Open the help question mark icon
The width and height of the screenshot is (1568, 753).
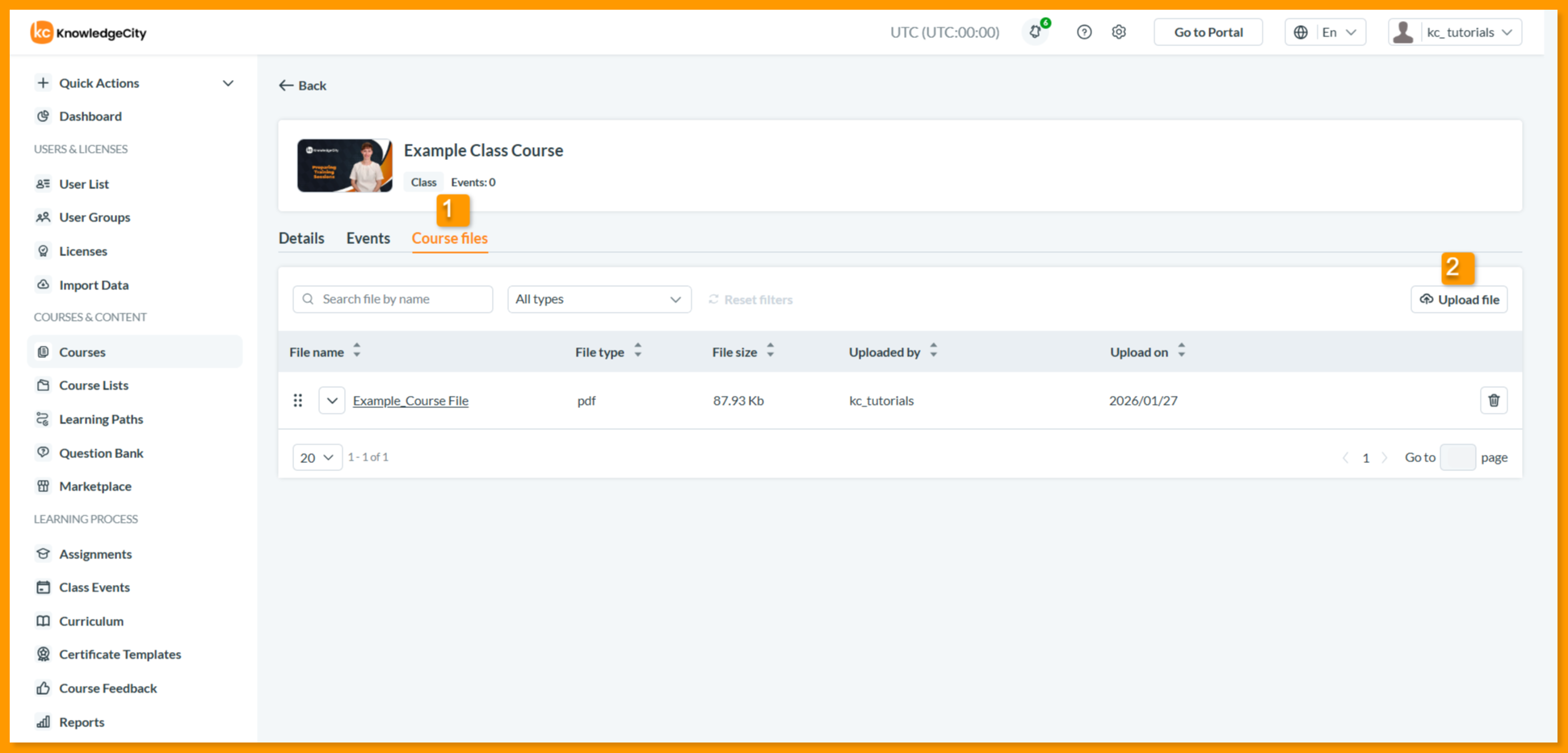point(1084,32)
